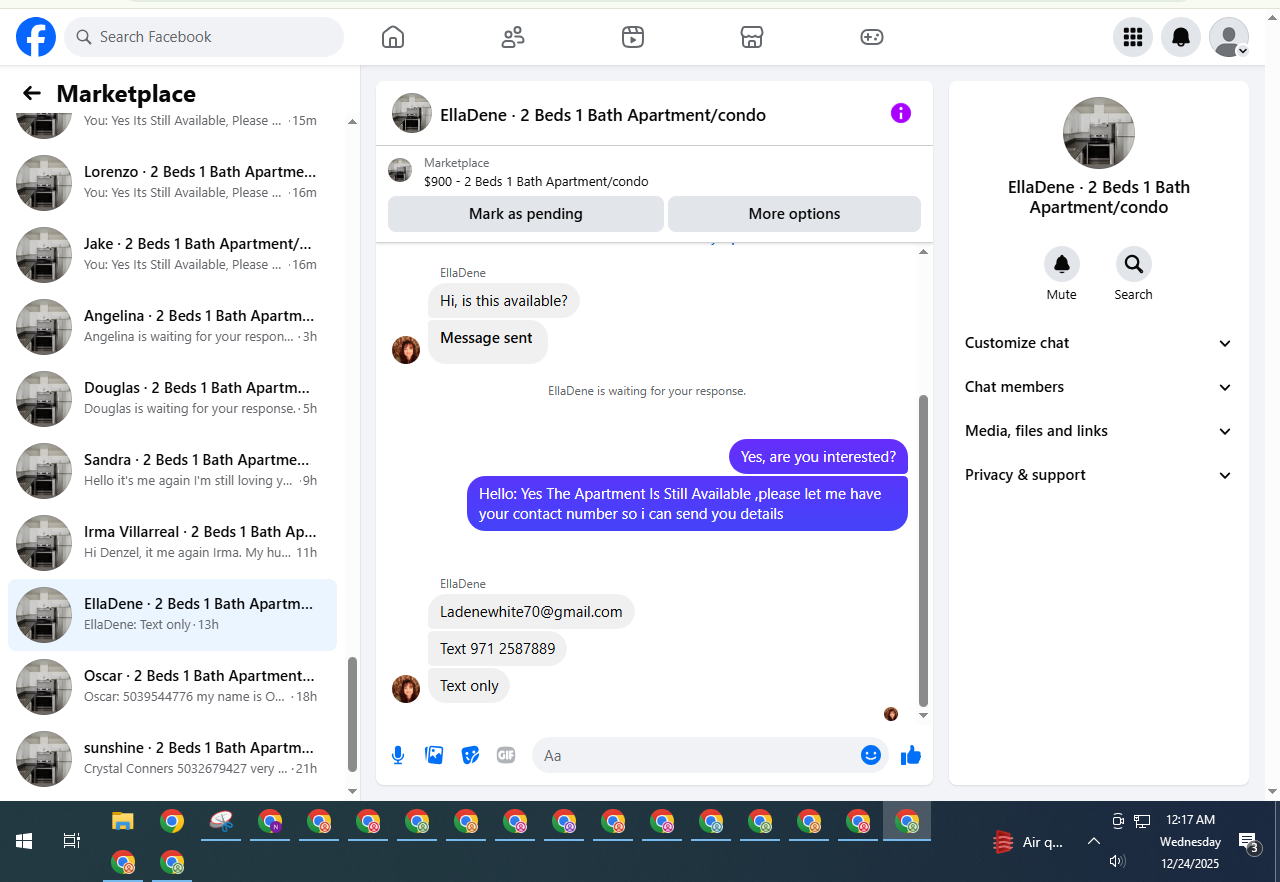Open Air quality taskbar widget
This screenshot has width=1280, height=882.
click(1028, 842)
